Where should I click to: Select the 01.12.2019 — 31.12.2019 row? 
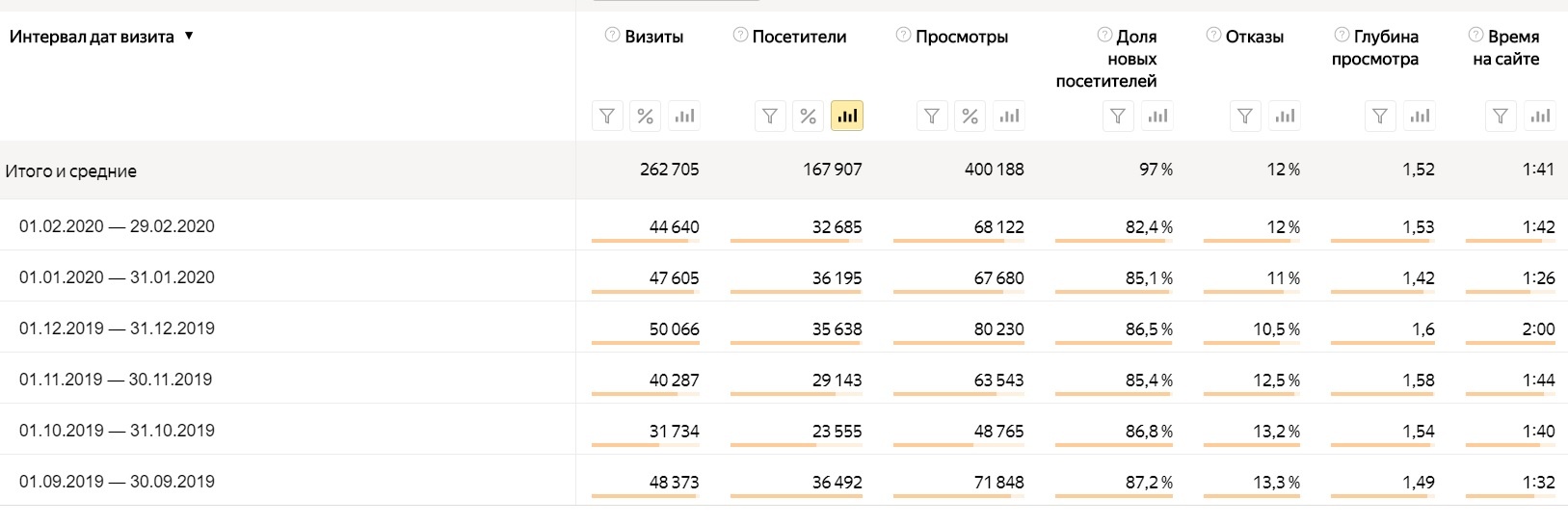[x=117, y=328]
